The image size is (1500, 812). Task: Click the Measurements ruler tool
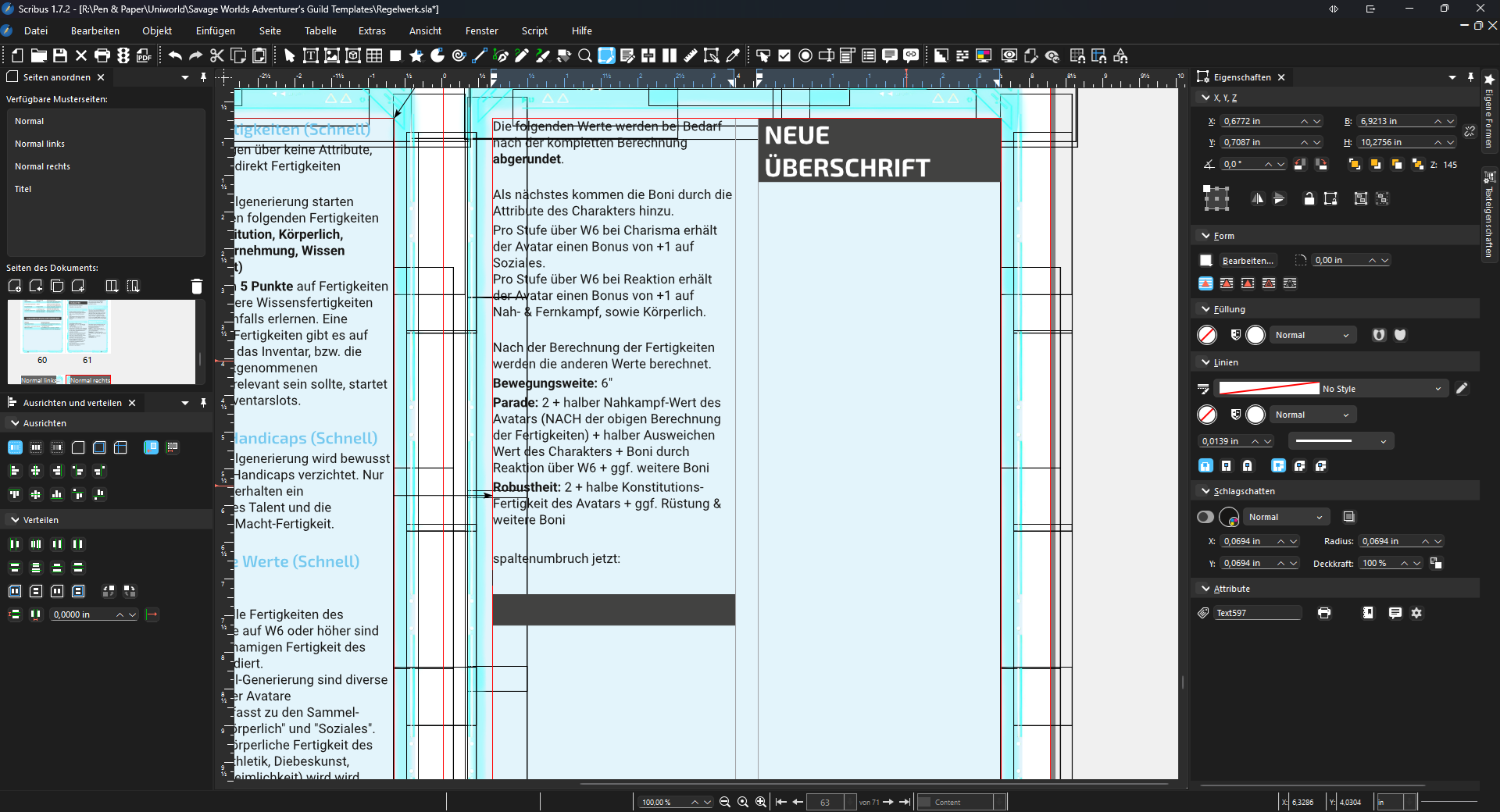click(691, 55)
